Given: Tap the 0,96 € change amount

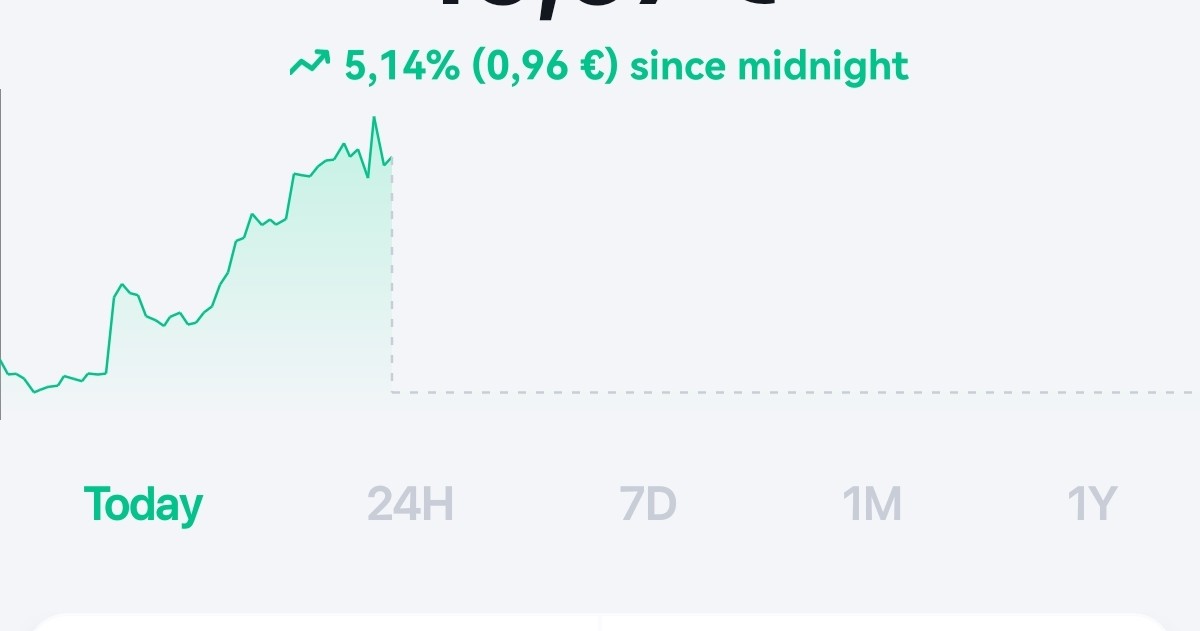Looking at the screenshot, I should [x=544, y=66].
